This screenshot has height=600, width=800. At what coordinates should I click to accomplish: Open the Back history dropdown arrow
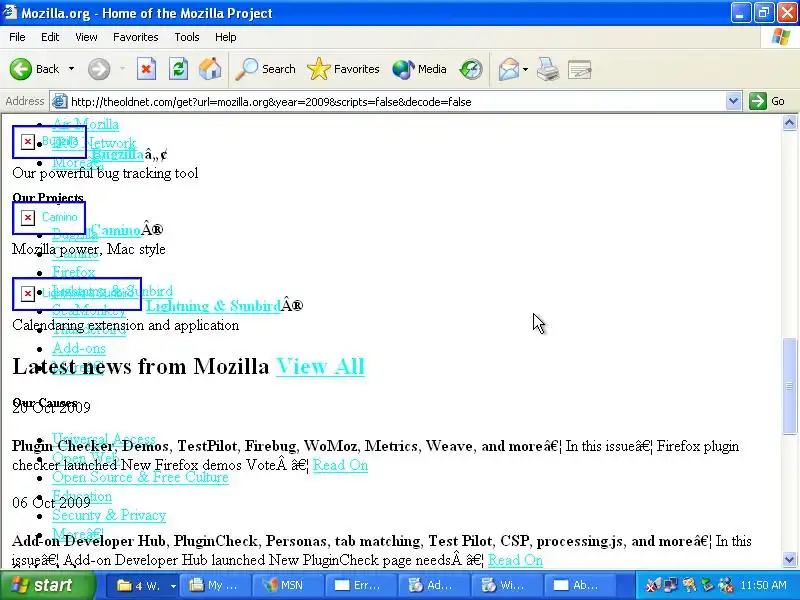(71, 69)
